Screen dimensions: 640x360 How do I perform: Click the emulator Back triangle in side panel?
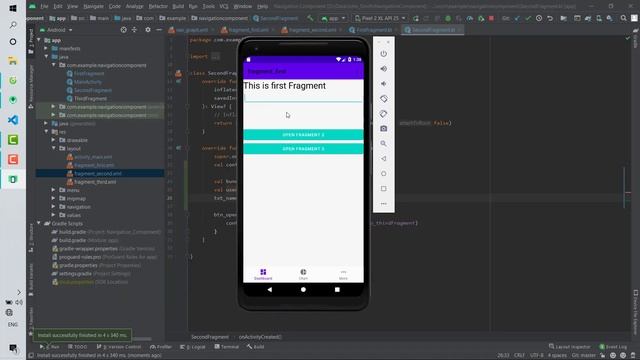pyautogui.click(x=383, y=159)
